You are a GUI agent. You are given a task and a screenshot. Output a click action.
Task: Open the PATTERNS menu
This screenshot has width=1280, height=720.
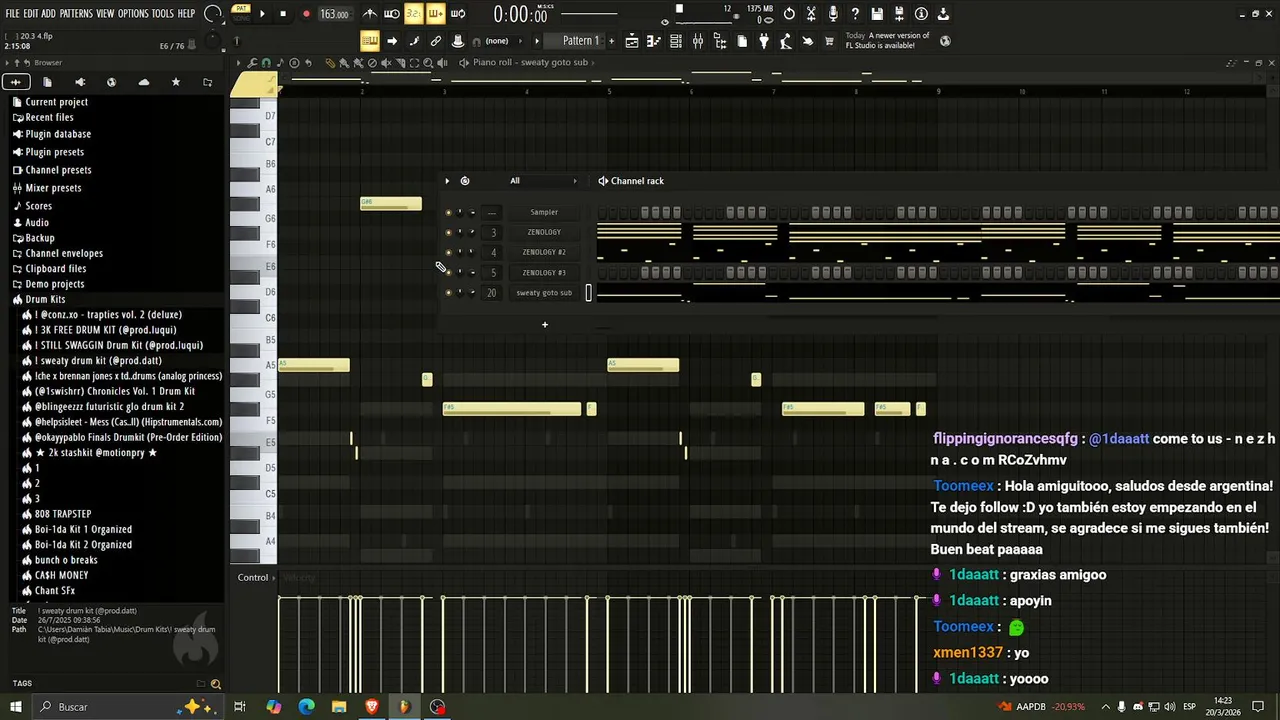point(76,14)
